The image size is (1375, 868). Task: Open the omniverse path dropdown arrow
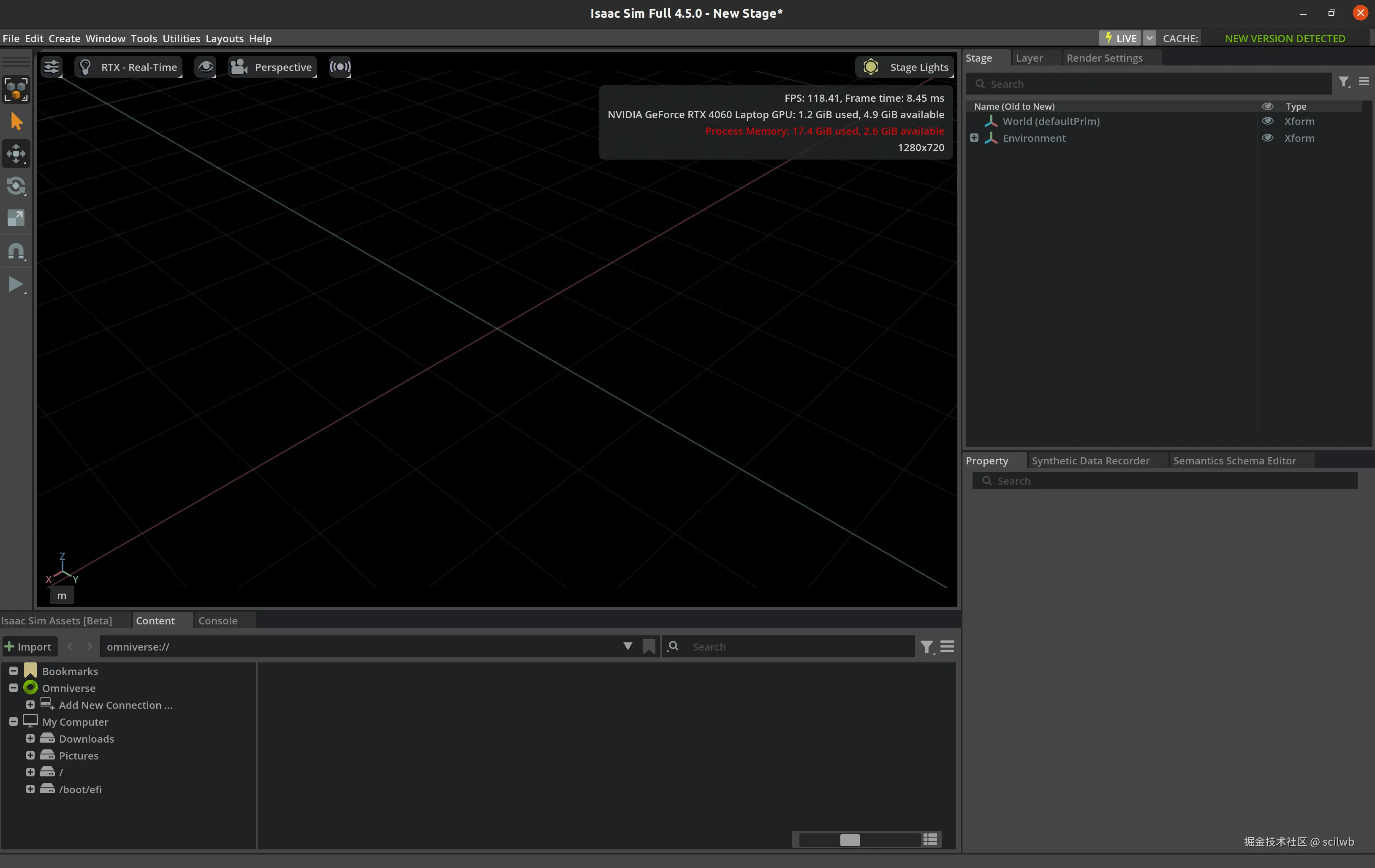(x=628, y=647)
